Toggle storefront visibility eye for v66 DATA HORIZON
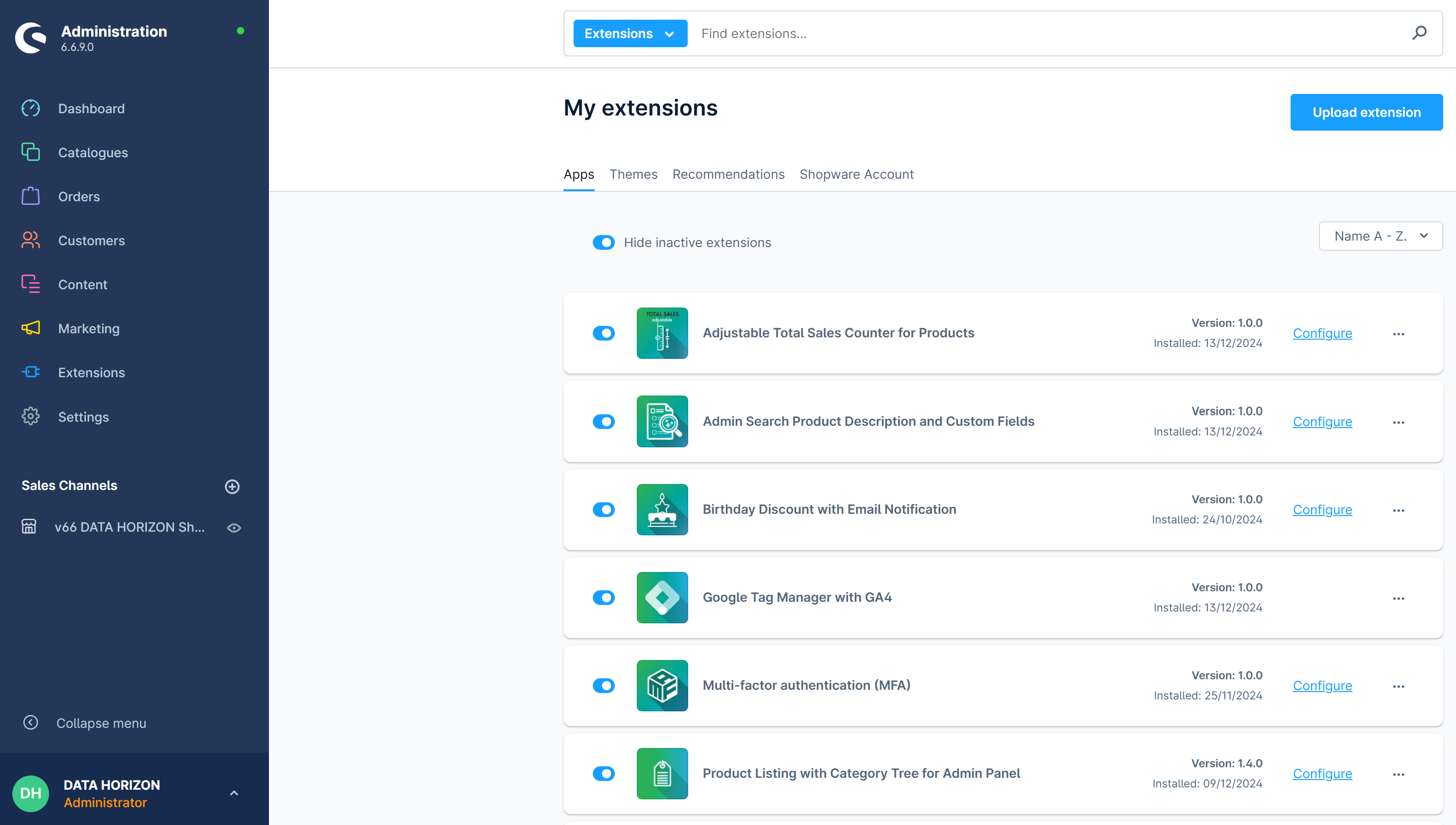The width and height of the screenshot is (1456, 825). click(234, 528)
